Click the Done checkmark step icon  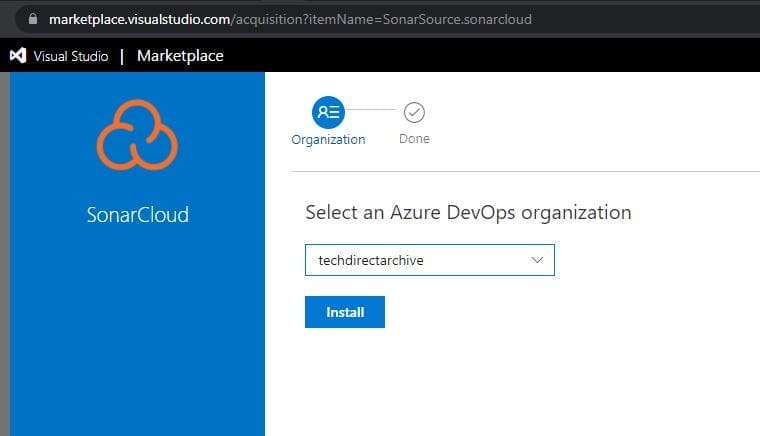click(x=414, y=112)
